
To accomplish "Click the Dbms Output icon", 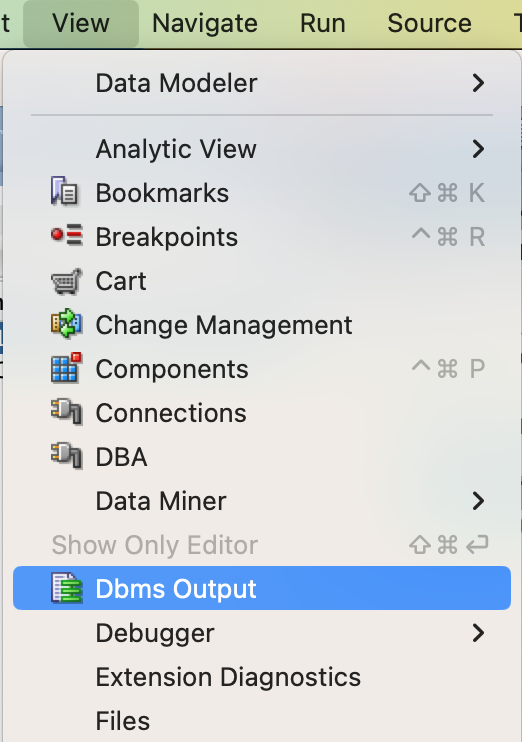I will click(66, 588).
